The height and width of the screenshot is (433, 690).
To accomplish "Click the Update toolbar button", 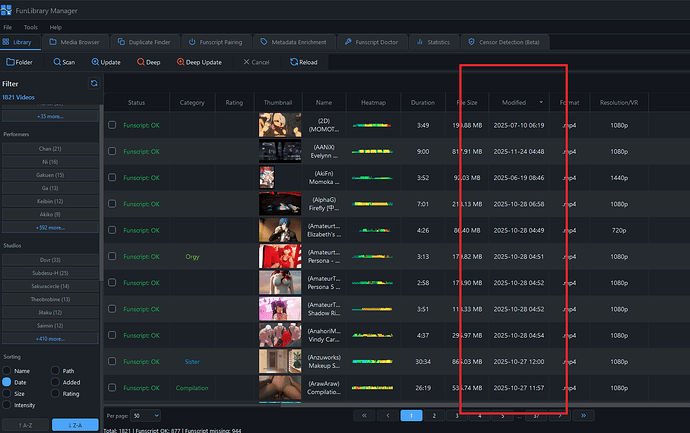I will 106,62.
